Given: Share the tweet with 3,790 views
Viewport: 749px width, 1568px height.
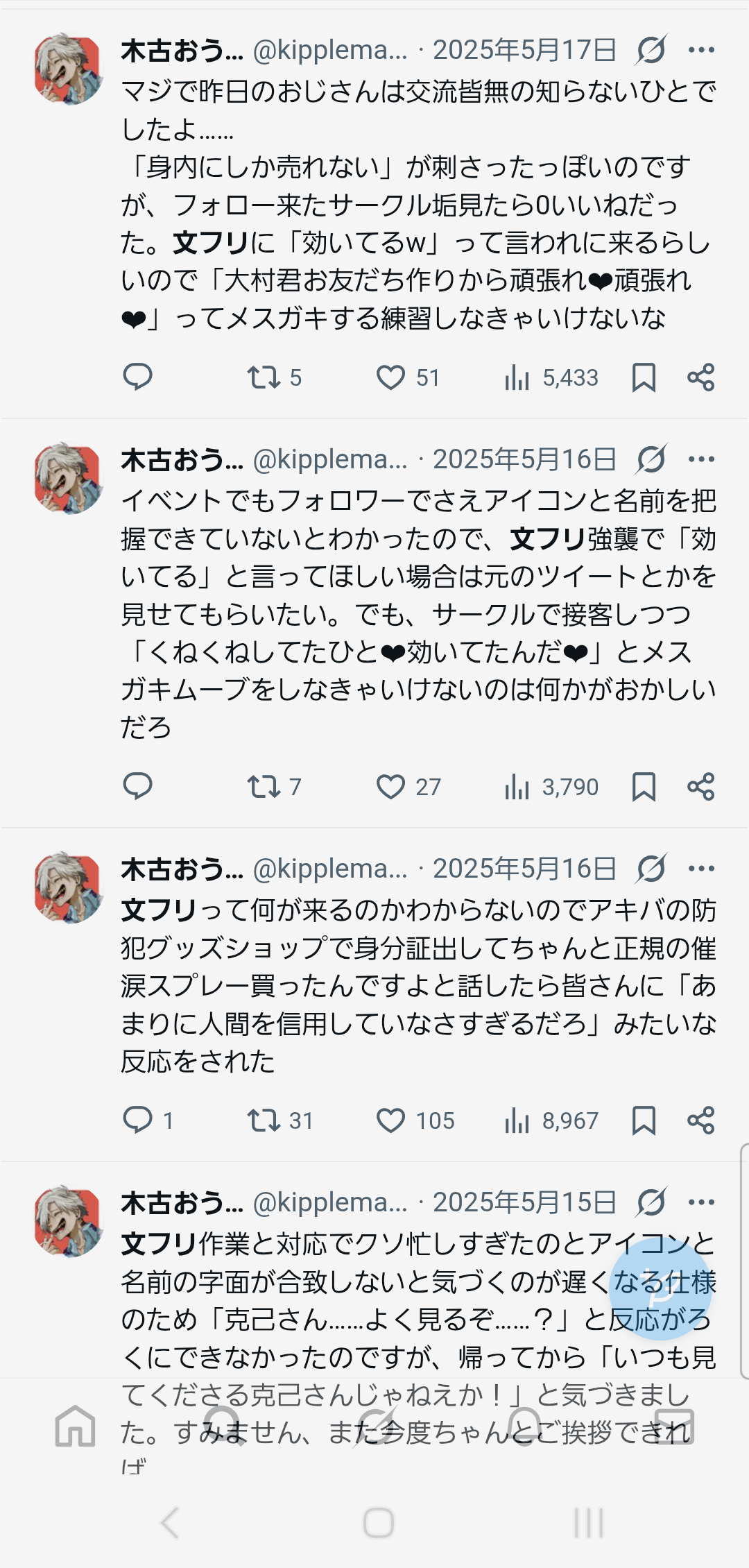Looking at the screenshot, I should (700, 787).
